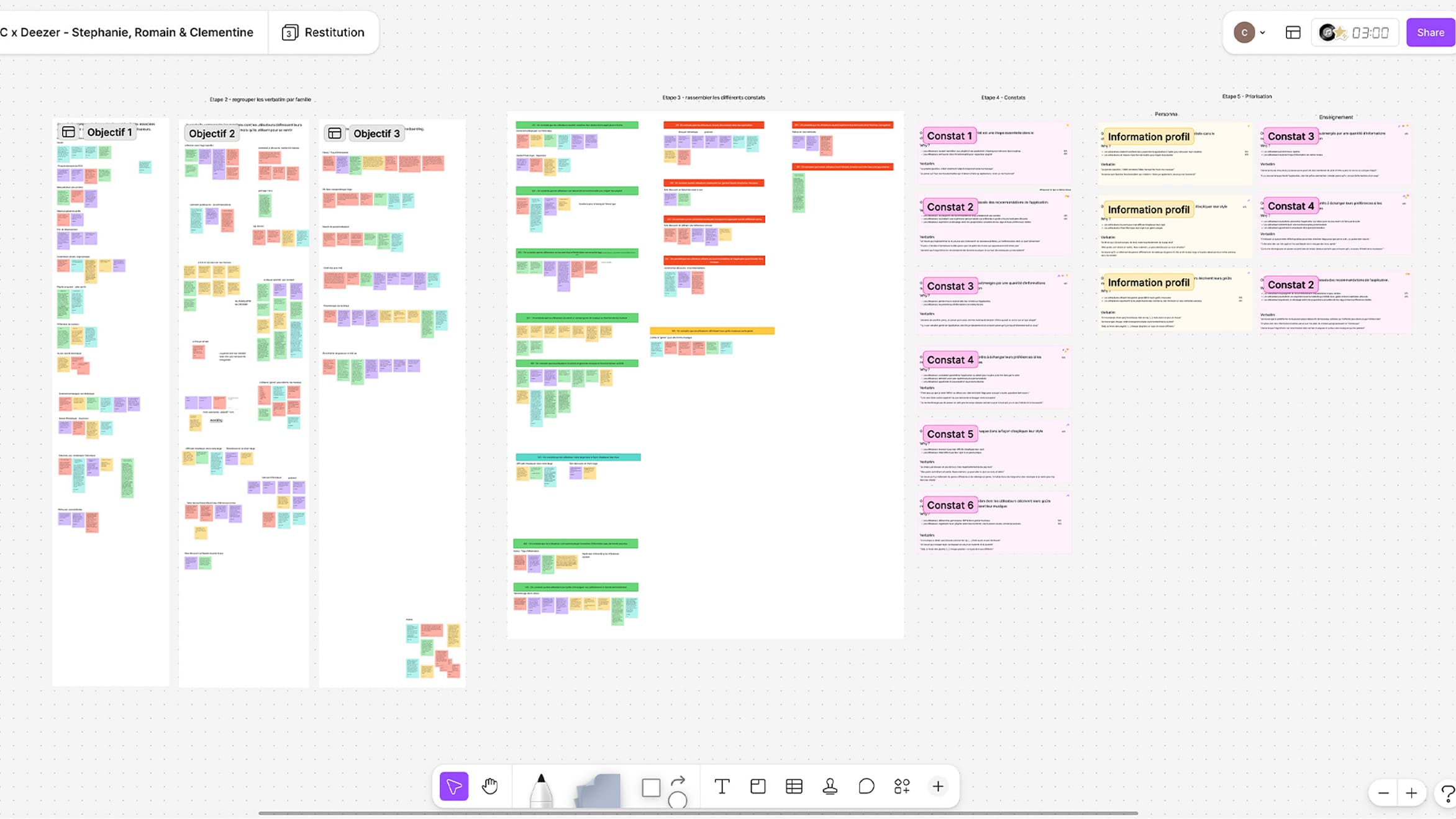Zoom out with the minus button
This screenshot has height=819, width=1456.
(x=1383, y=793)
